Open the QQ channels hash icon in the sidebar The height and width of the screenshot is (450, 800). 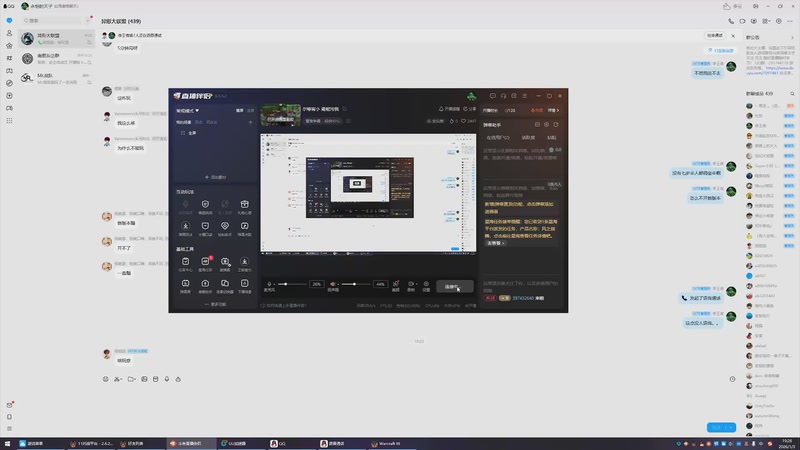click(9, 58)
